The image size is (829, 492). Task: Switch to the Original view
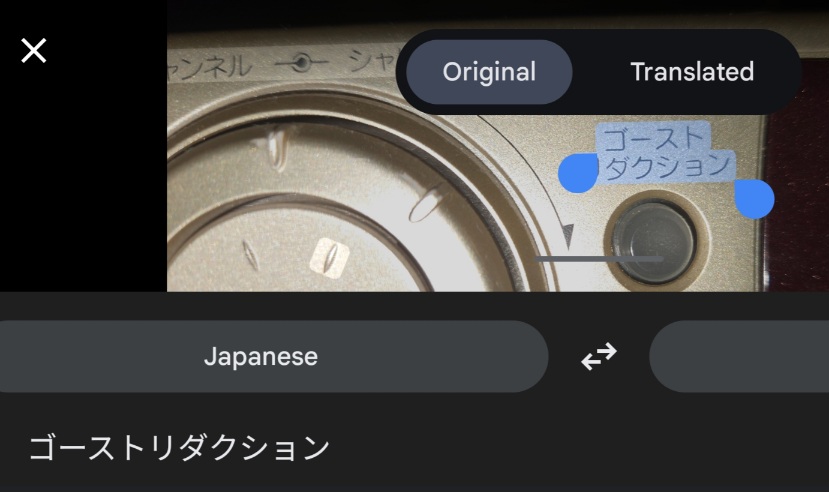[x=489, y=72]
